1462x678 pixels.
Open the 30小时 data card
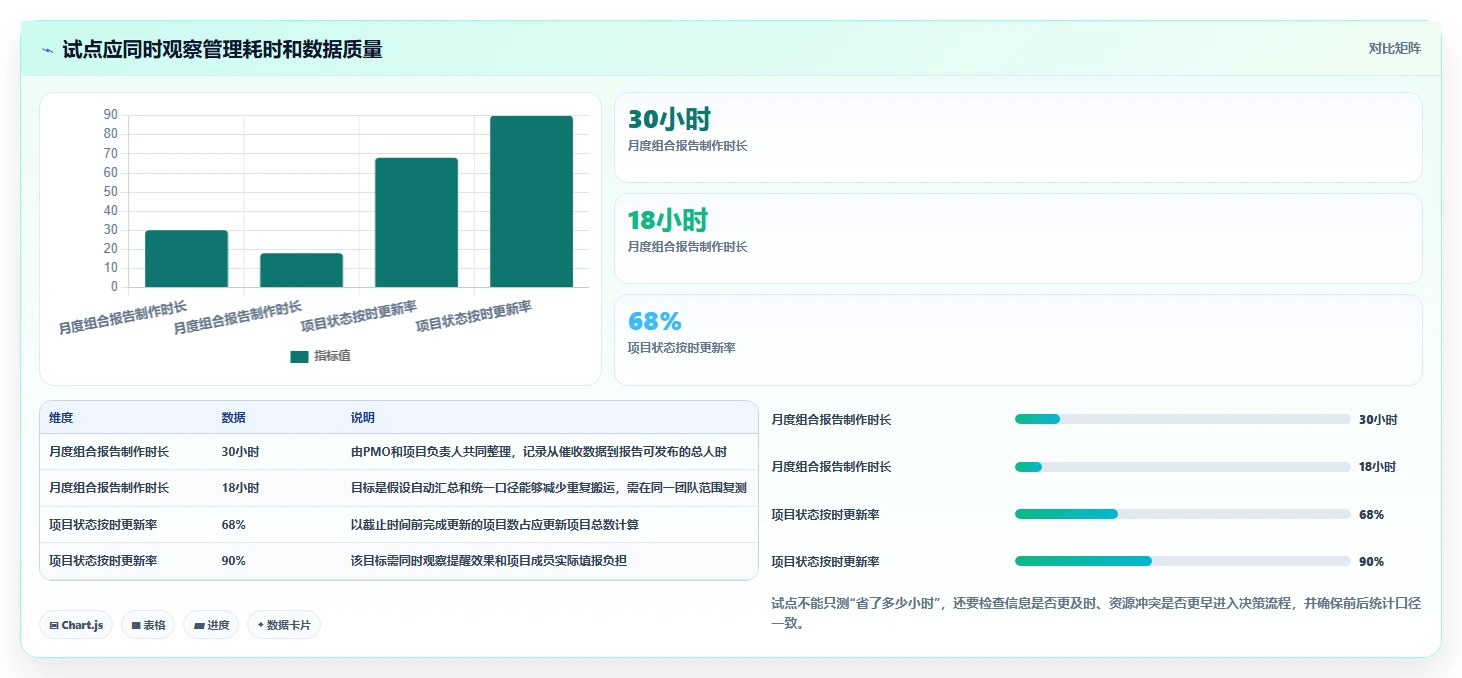point(1018,137)
